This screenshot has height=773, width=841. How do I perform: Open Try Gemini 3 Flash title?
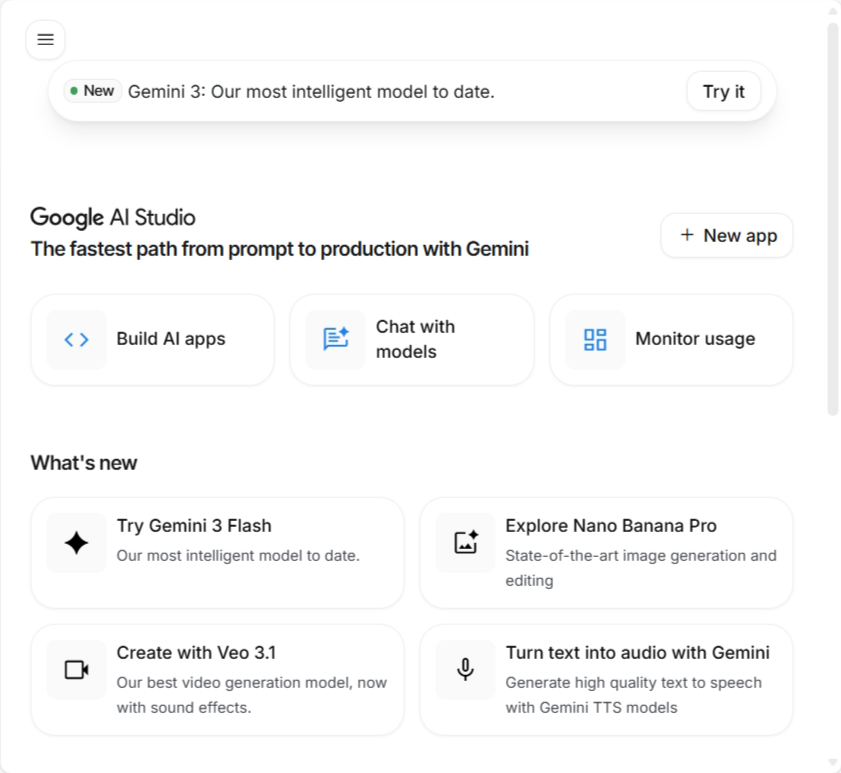tap(194, 526)
